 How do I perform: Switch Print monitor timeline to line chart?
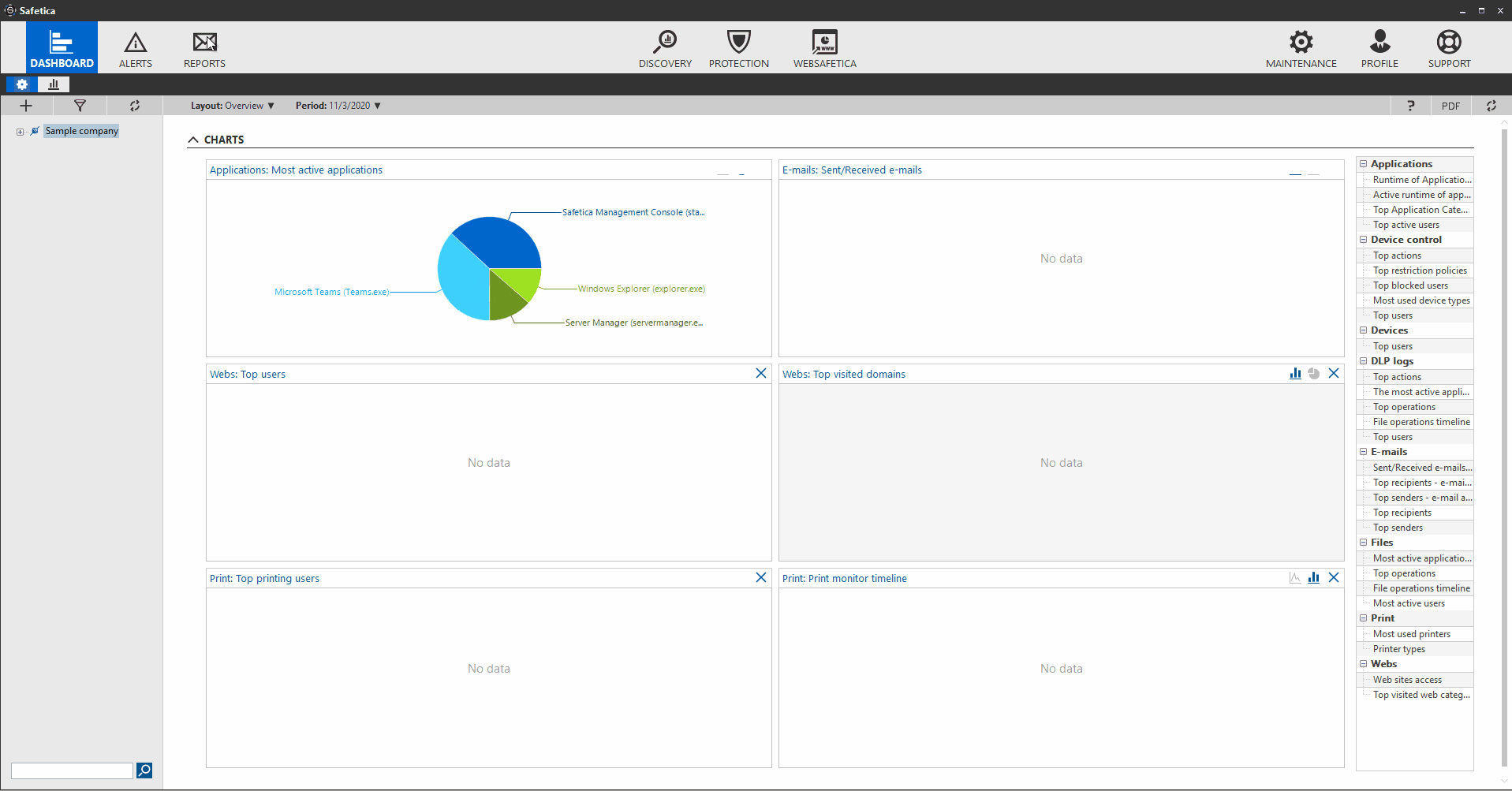(1295, 577)
